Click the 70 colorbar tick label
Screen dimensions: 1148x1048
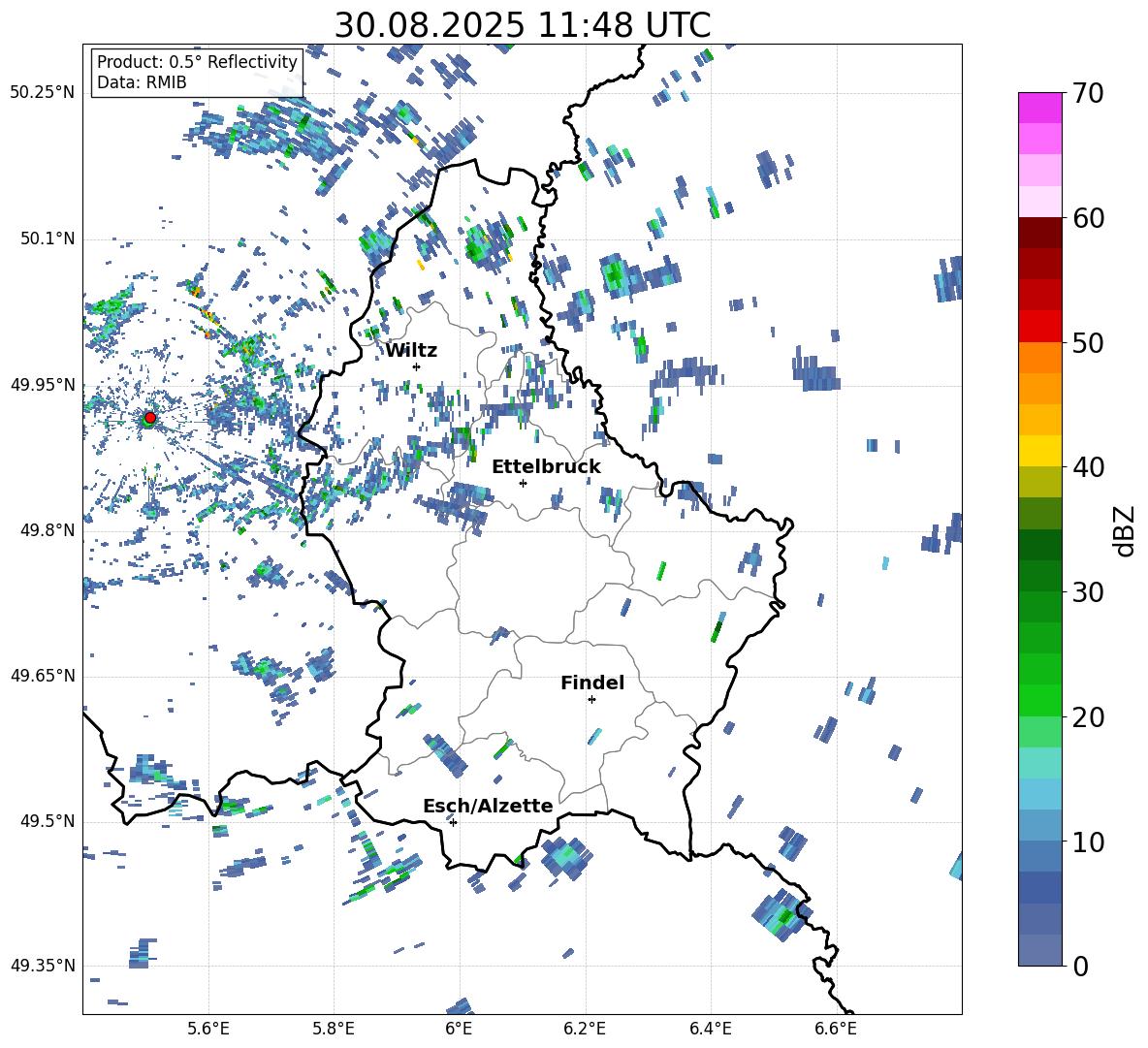(1088, 93)
